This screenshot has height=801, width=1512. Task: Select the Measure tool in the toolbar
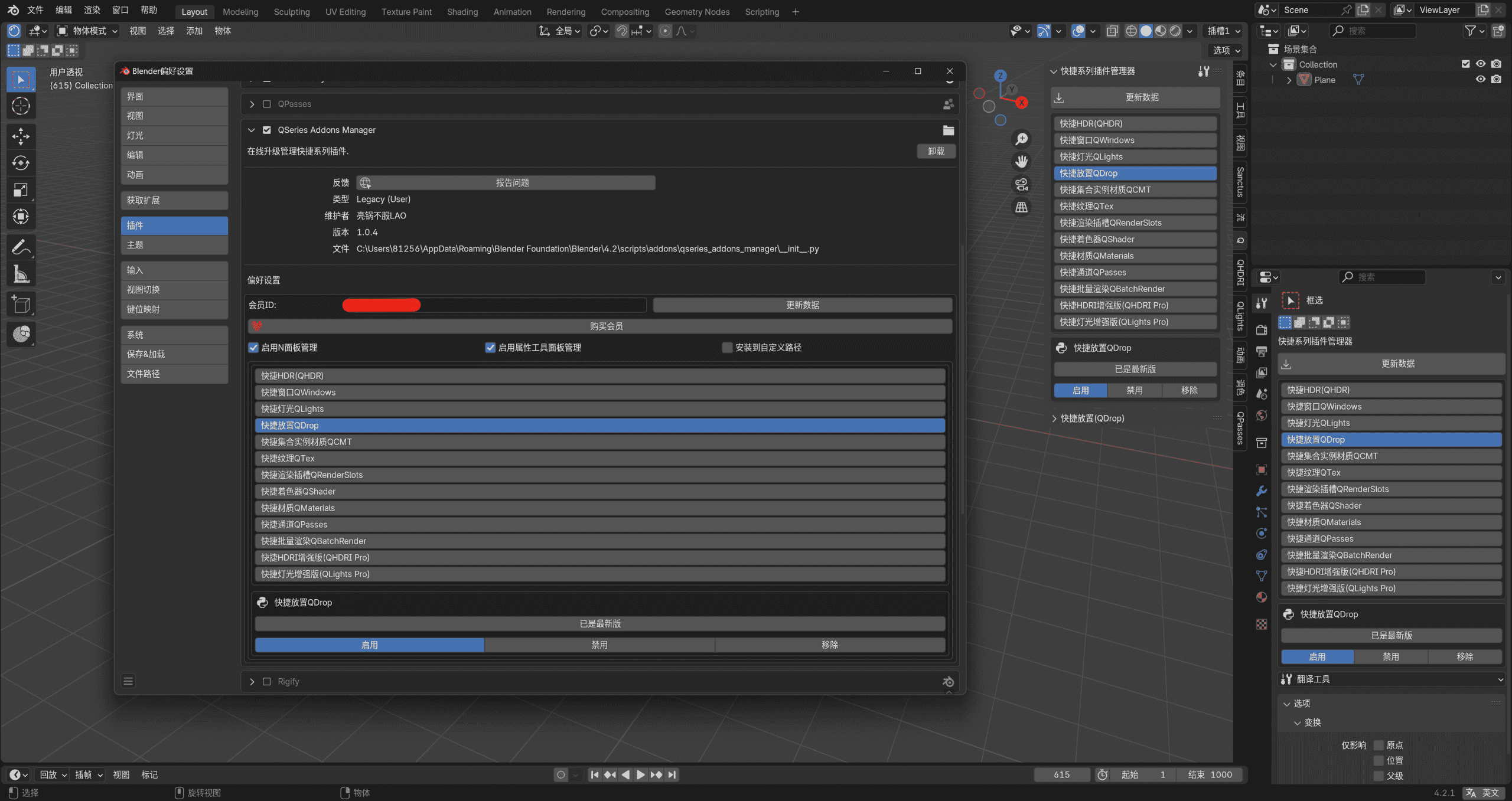(21, 274)
